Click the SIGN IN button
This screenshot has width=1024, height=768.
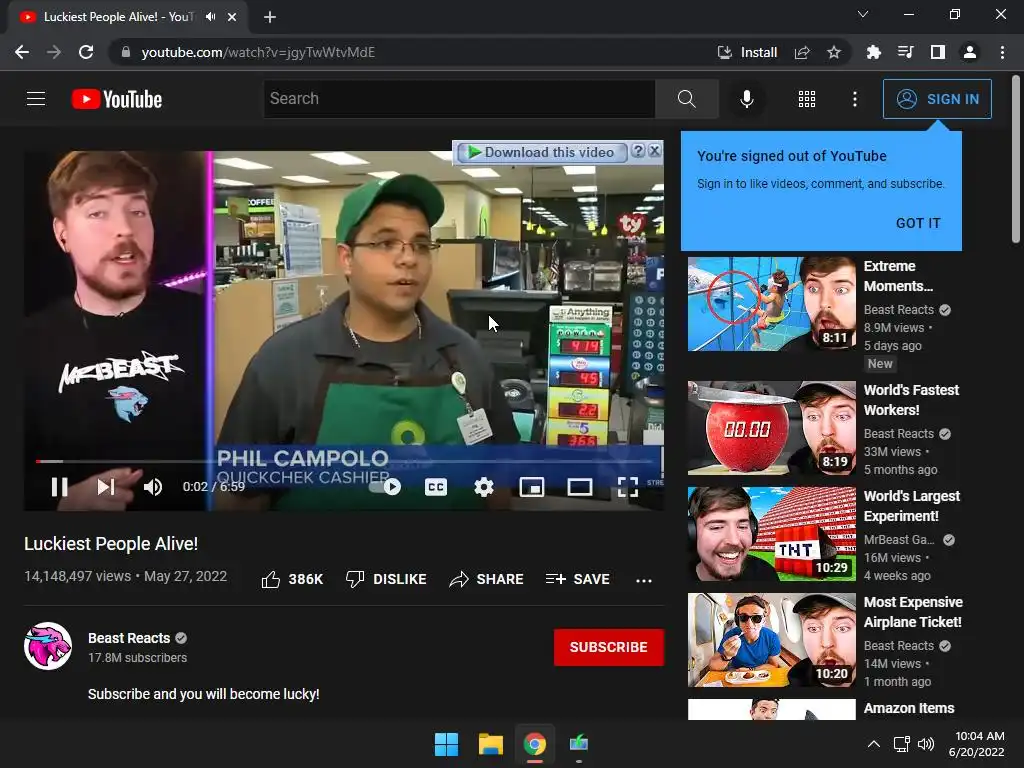point(937,99)
